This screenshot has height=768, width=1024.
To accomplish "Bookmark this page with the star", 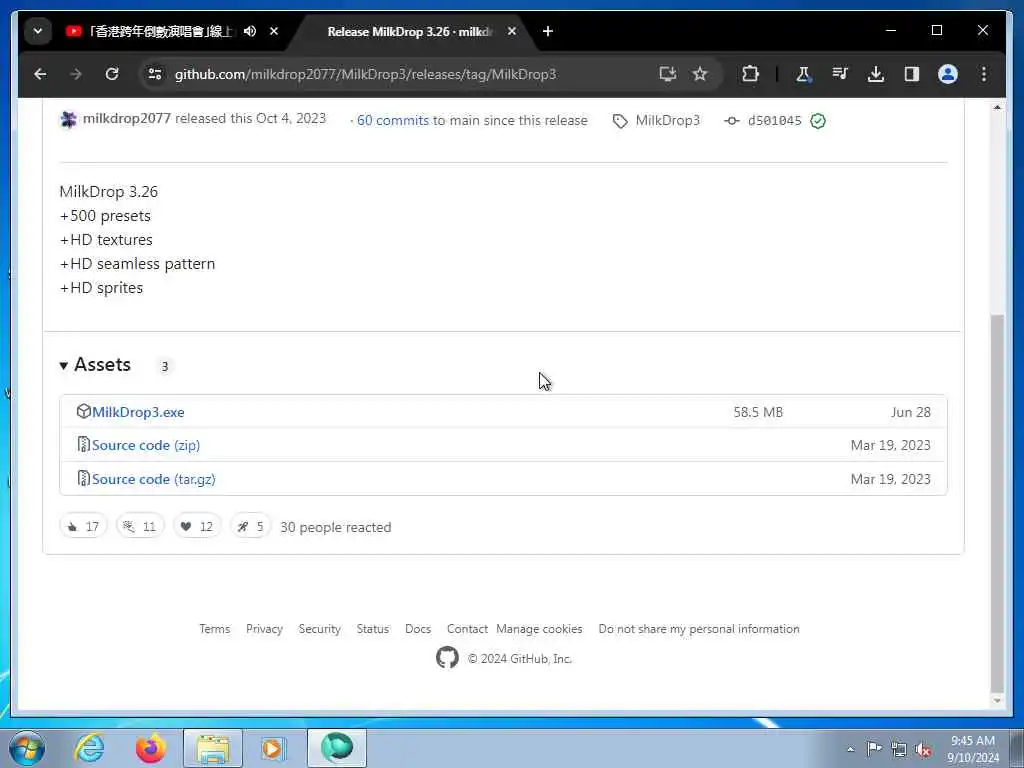I will coord(700,74).
